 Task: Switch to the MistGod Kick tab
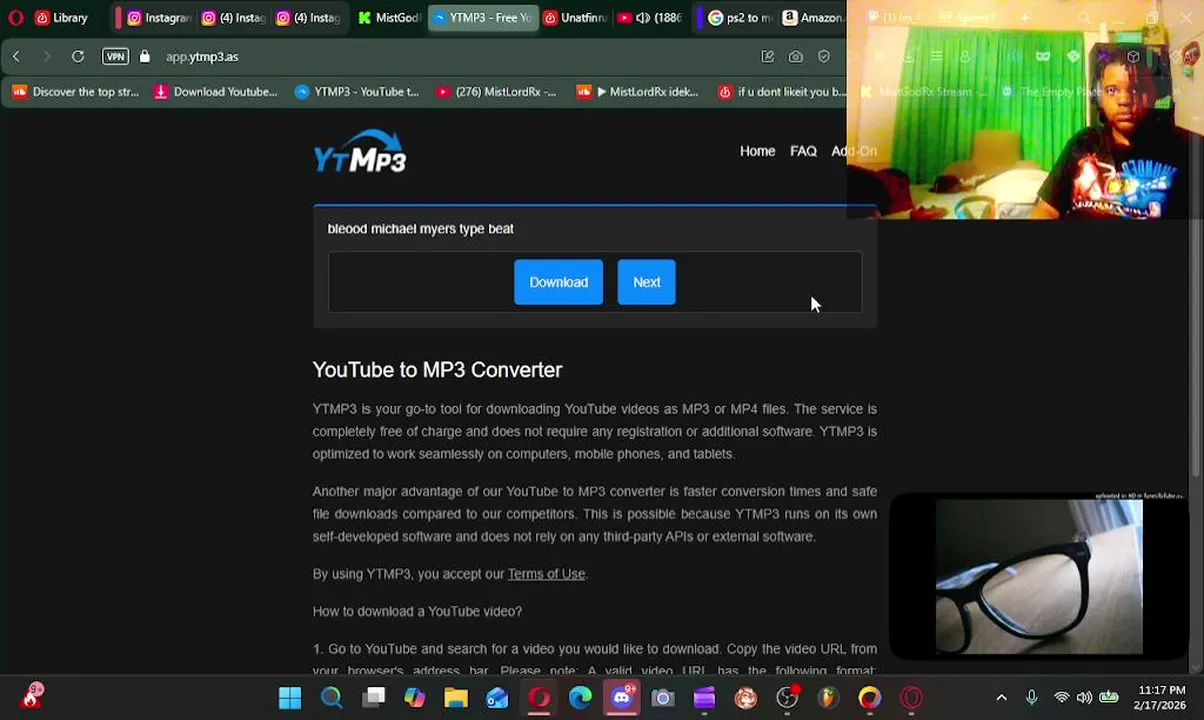(x=389, y=18)
